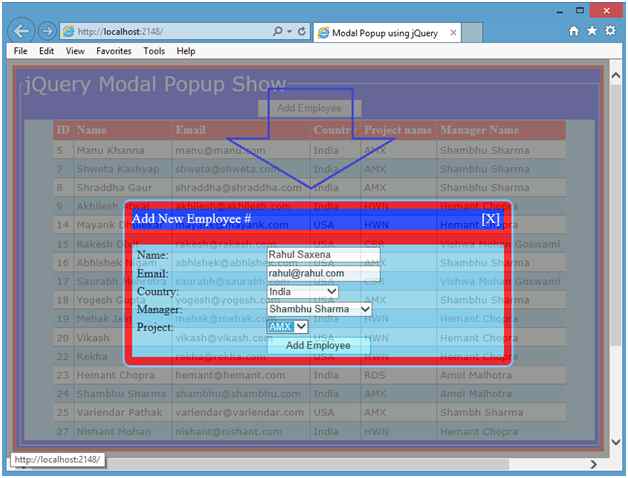Open the View menu

click(x=75, y=51)
